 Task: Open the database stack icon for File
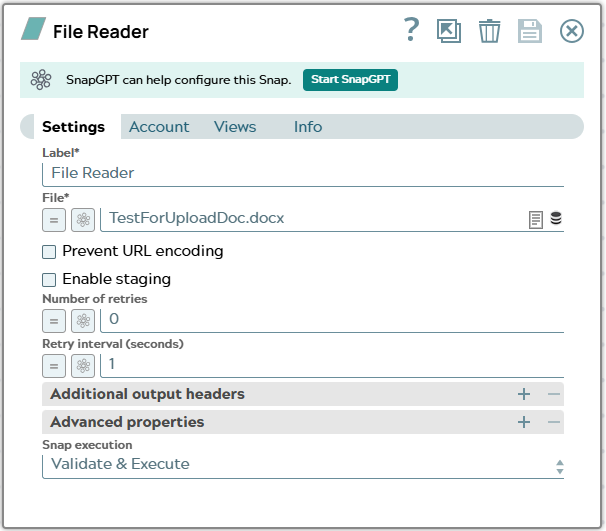click(556, 218)
